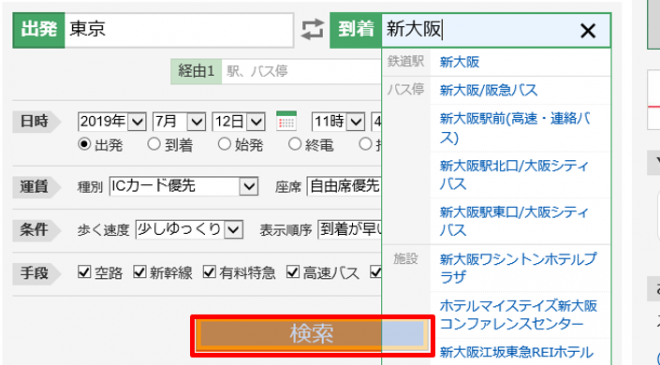Open the ICカード優先 fare type dropdown
The image size is (660, 365).
(184, 186)
